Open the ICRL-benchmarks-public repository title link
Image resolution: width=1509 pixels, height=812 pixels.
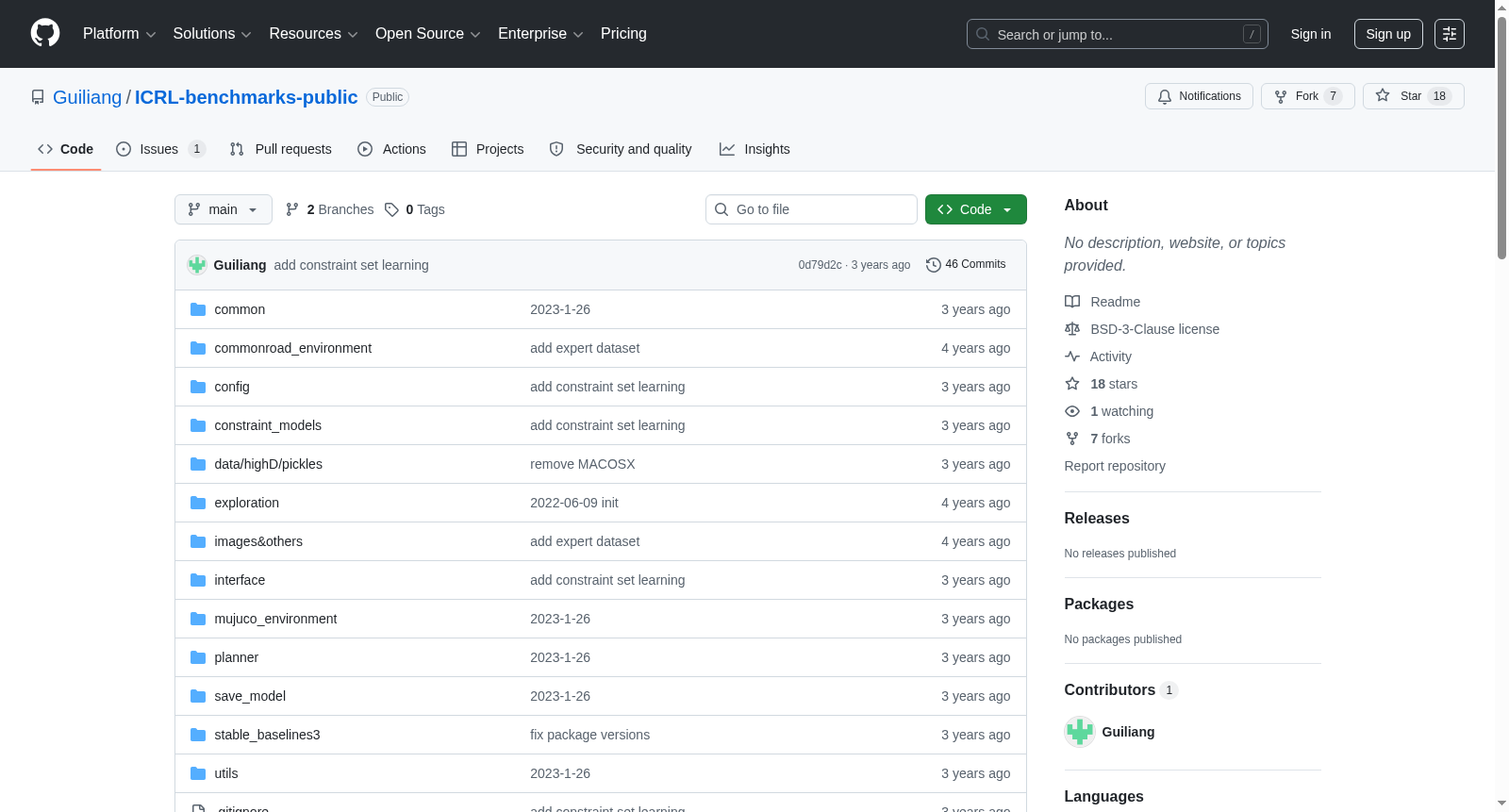[246, 97]
